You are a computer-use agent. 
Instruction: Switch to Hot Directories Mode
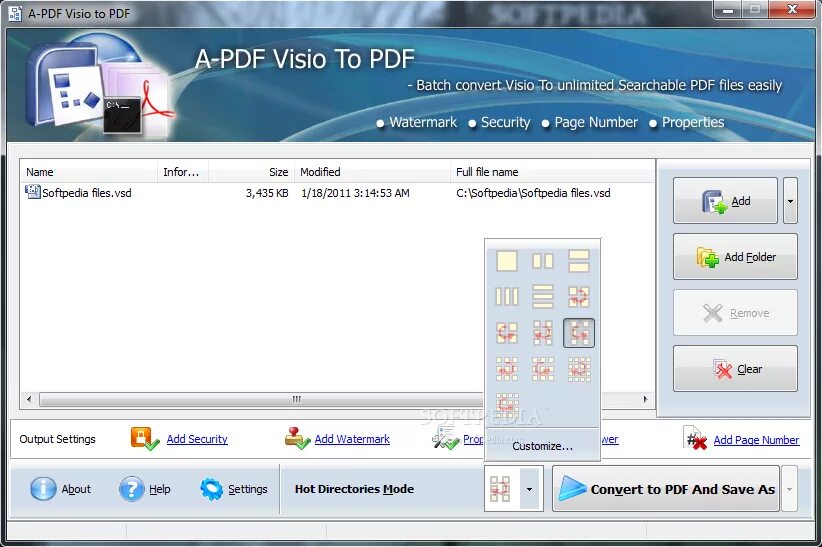(x=354, y=489)
